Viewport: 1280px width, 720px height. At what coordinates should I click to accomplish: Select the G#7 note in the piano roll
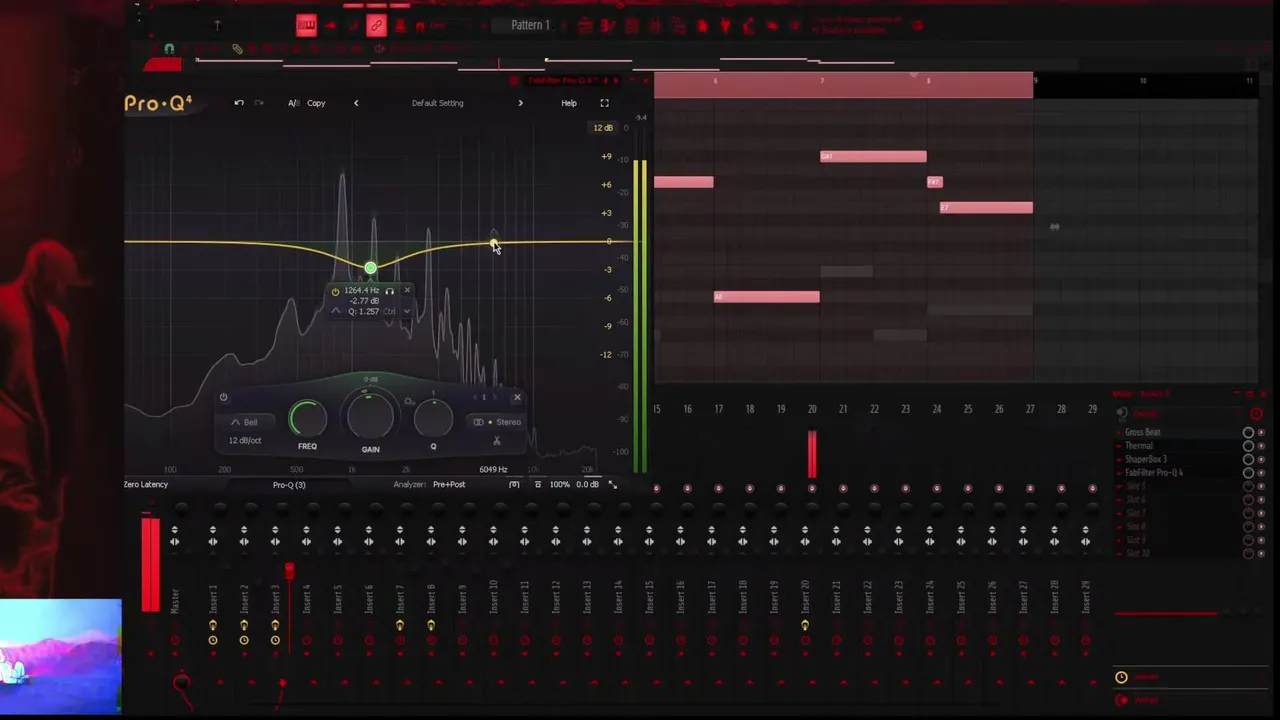pyautogui.click(x=873, y=156)
